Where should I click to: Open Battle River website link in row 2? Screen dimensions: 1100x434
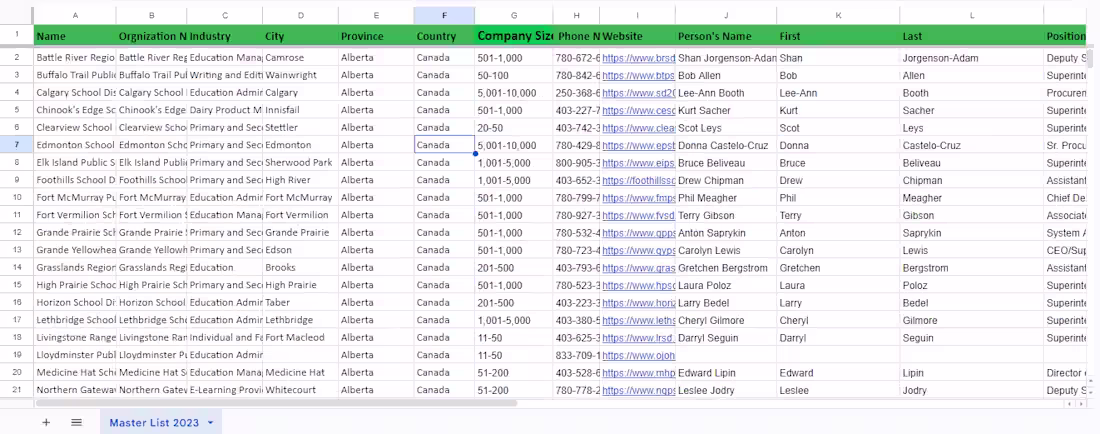(x=638, y=58)
